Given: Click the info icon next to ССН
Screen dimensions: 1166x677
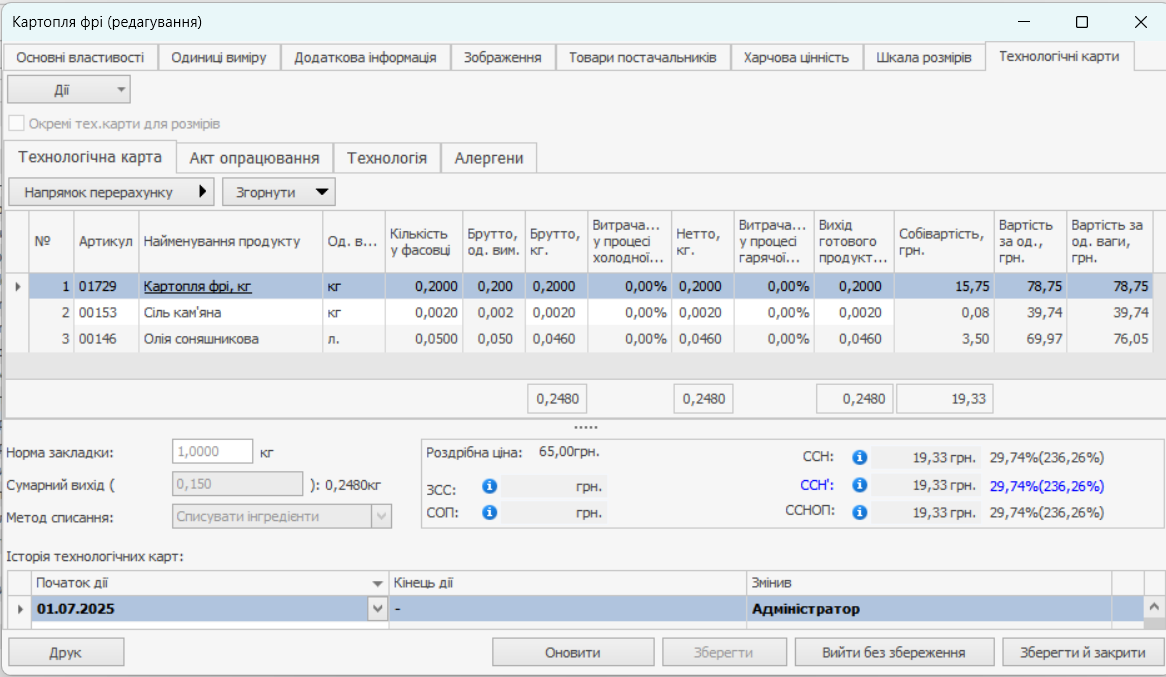Looking at the screenshot, I should point(859,458).
